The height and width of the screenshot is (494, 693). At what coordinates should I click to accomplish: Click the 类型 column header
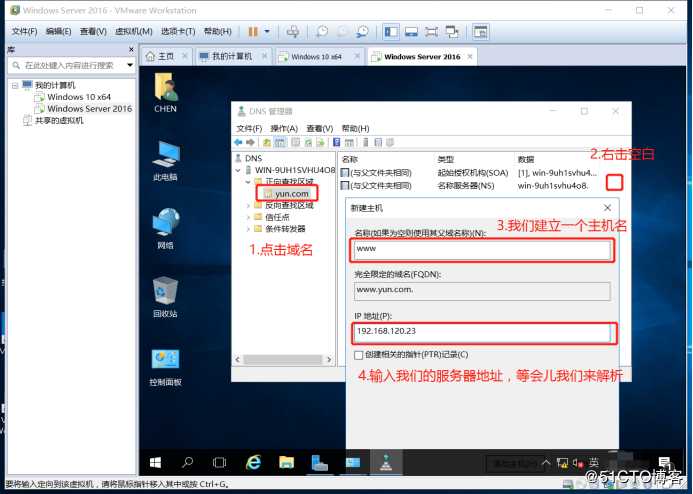pos(446,159)
